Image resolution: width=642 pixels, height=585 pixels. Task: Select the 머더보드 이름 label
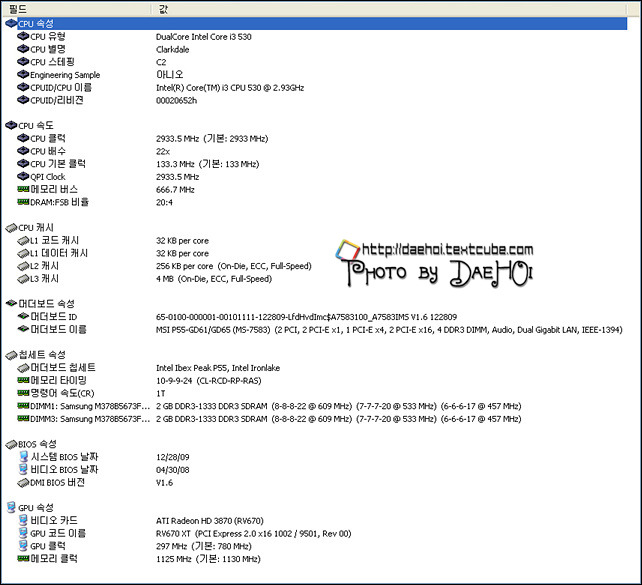point(59,329)
